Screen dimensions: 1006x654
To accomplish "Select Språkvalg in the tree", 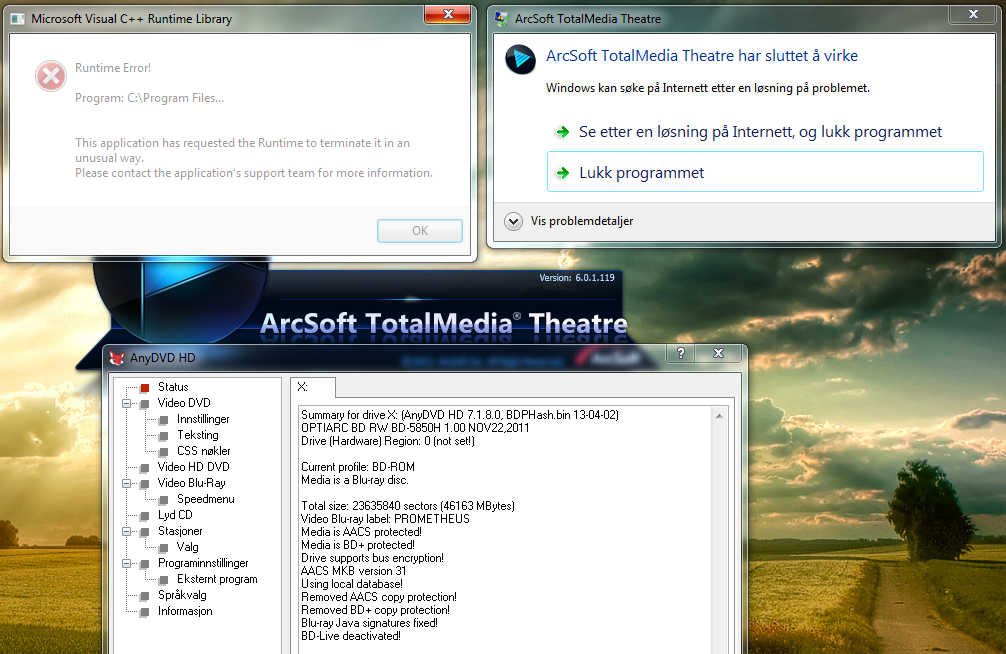I will coord(182,596).
